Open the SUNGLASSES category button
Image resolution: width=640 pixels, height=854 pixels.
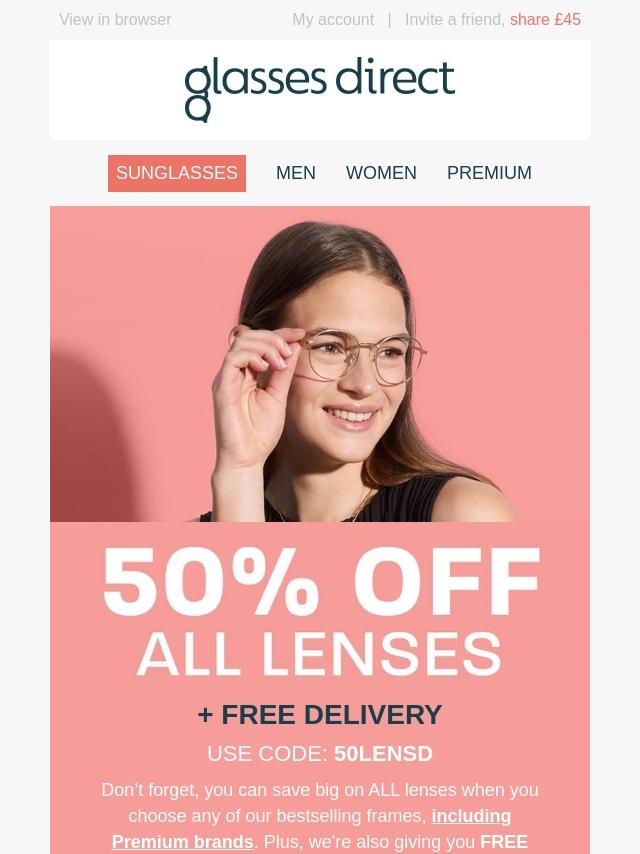[176, 173]
